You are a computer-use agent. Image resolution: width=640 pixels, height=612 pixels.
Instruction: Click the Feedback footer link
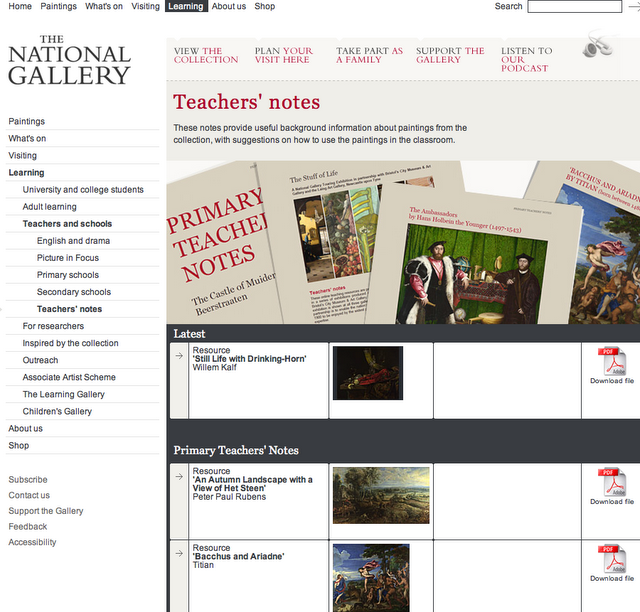(x=28, y=527)
